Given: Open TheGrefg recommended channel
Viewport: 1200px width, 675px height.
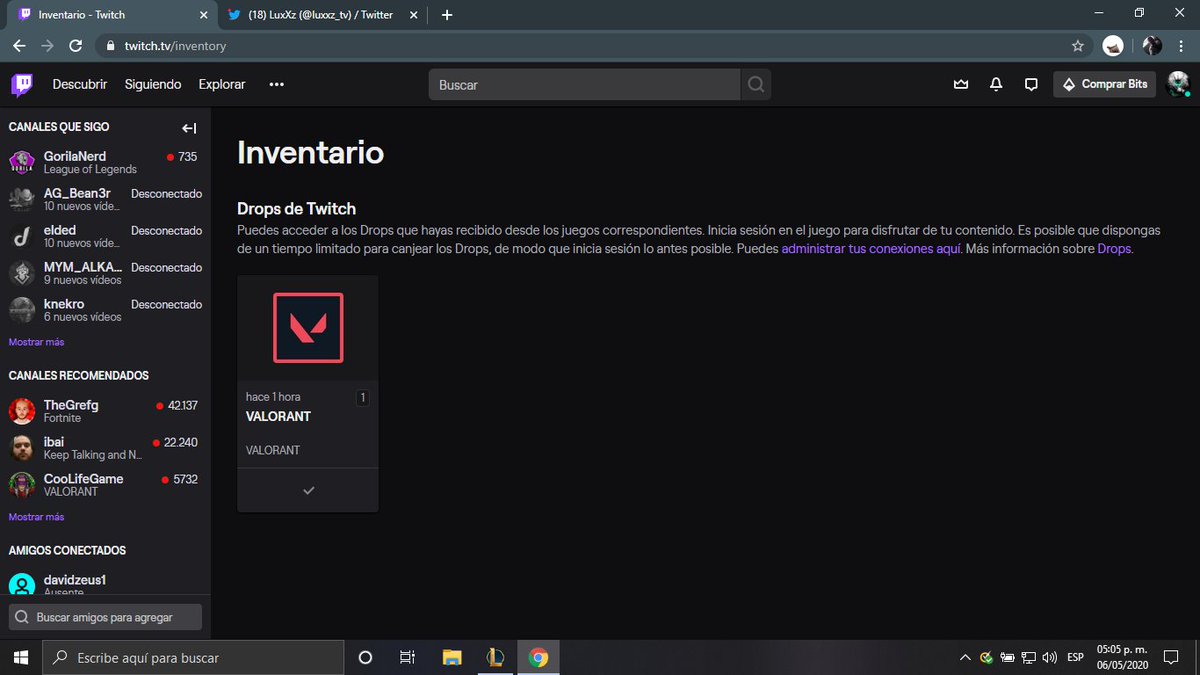Looking at the screenshot, I should [x=105, y=411].
